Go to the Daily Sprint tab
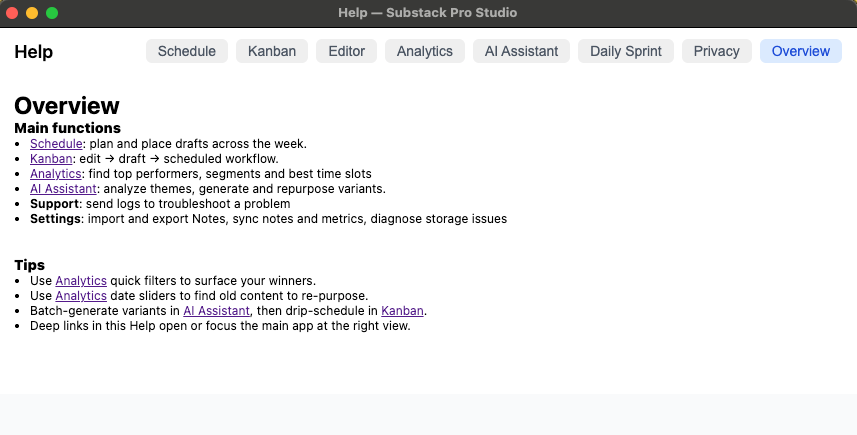The width and height of the screenshot is (857, 435). [x=626, y=51]
